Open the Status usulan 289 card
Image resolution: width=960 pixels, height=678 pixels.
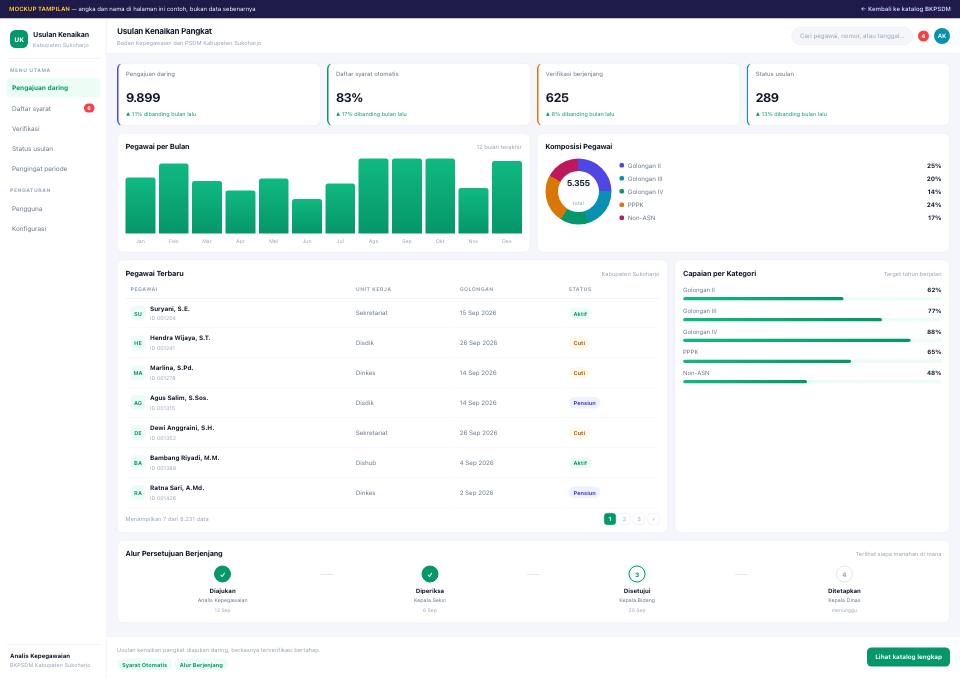(x=848, y=94)
